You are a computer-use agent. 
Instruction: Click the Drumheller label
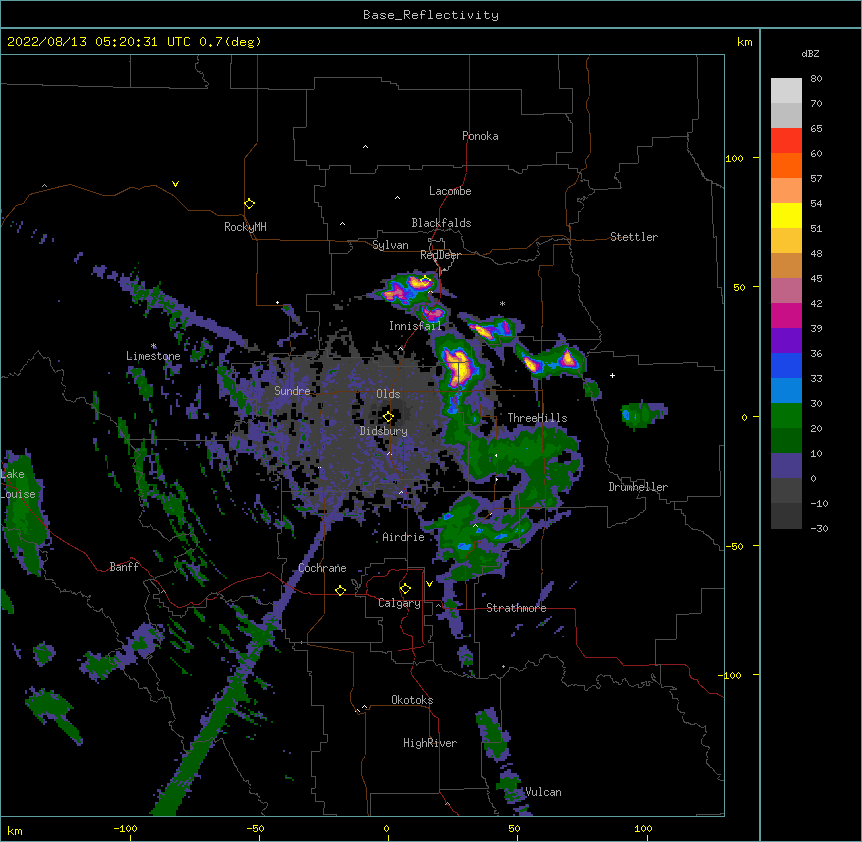tap(638, 487)
